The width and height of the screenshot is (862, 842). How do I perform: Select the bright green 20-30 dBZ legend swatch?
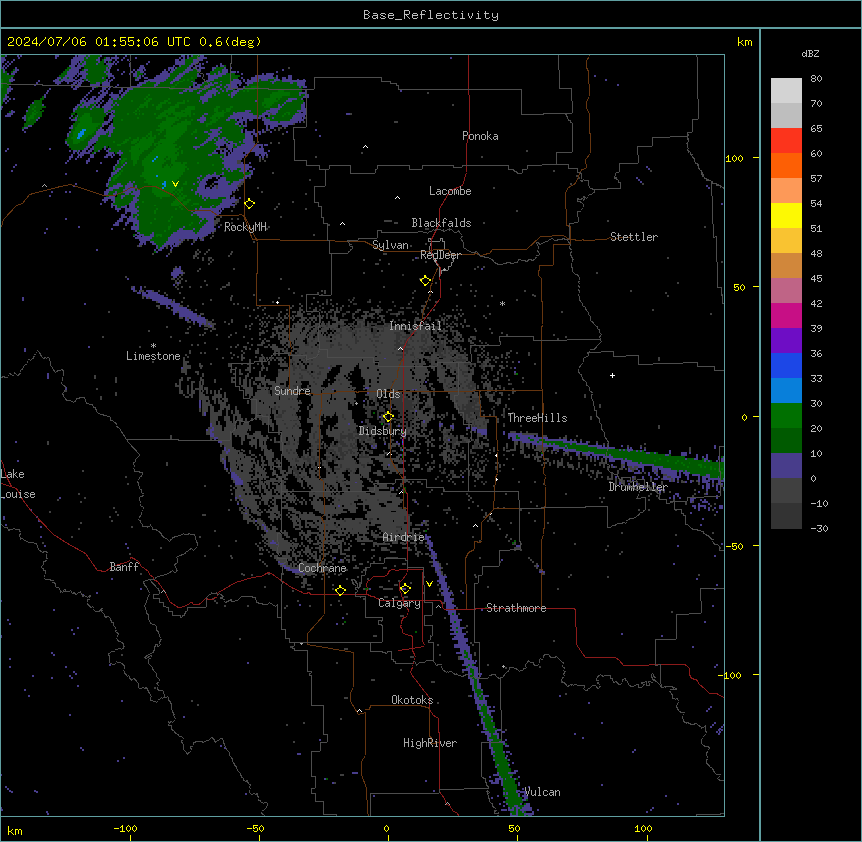786,416
